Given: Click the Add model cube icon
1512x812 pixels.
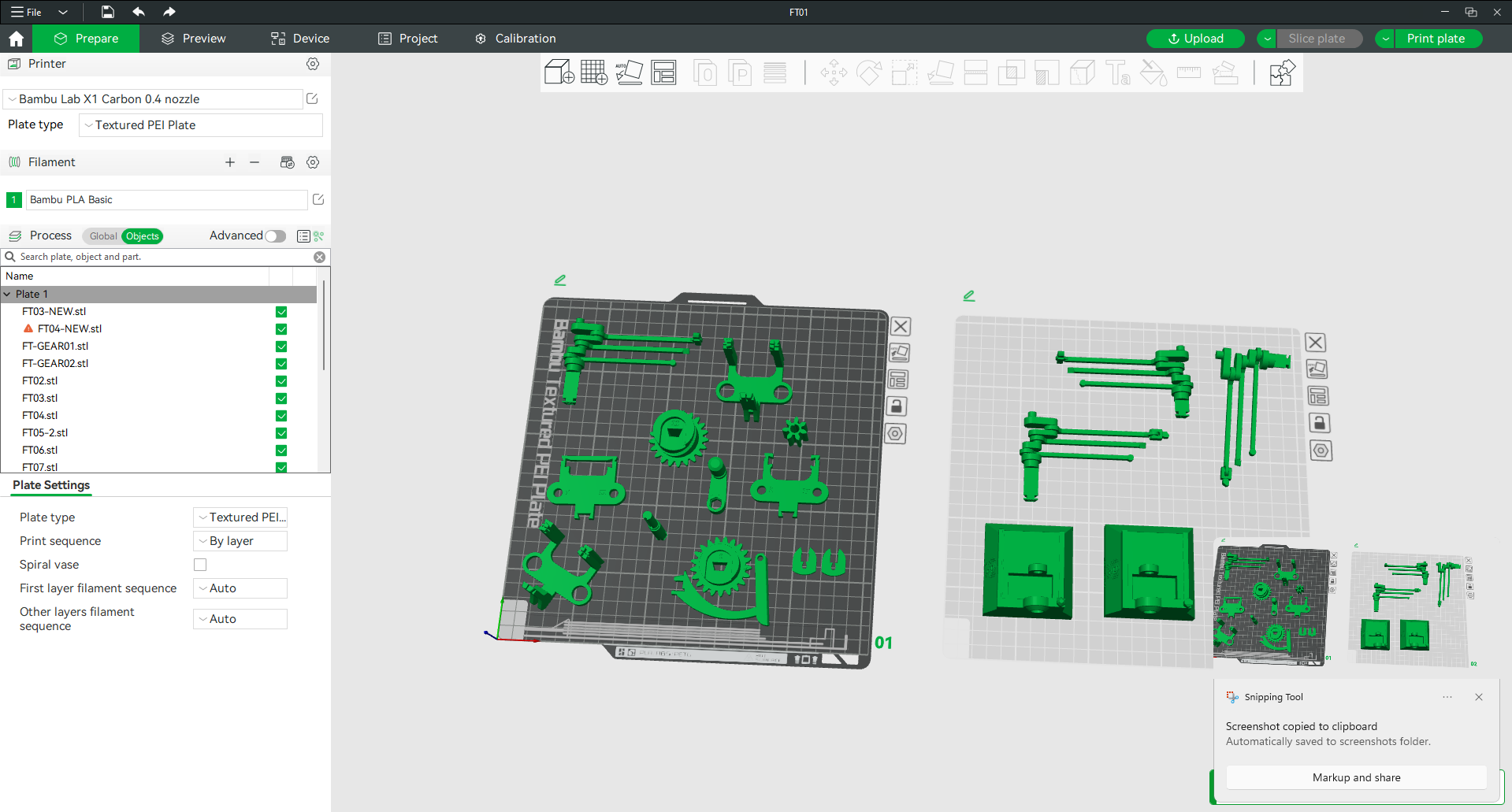Looking at the screenshot, I should 559,72.
